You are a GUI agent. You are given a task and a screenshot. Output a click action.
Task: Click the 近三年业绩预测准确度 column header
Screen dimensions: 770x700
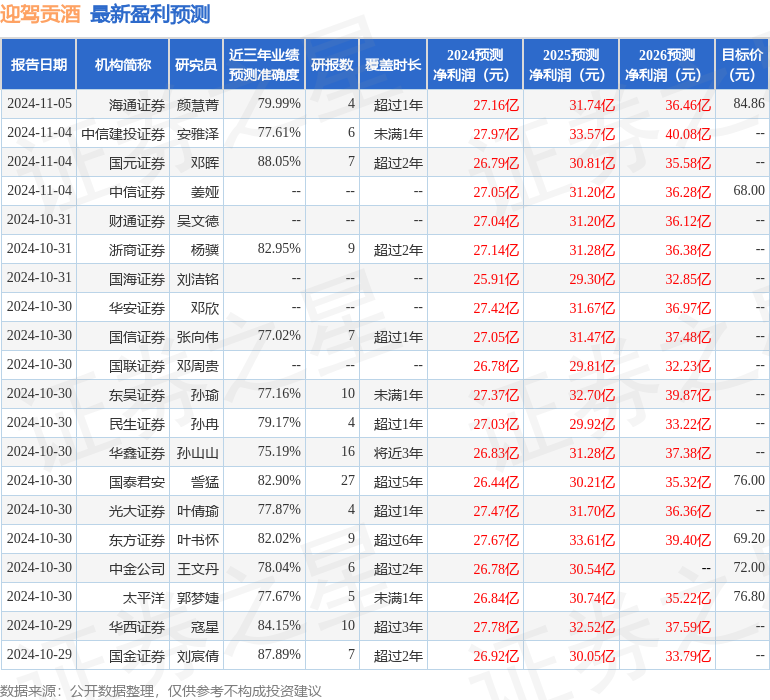point(264,65)
